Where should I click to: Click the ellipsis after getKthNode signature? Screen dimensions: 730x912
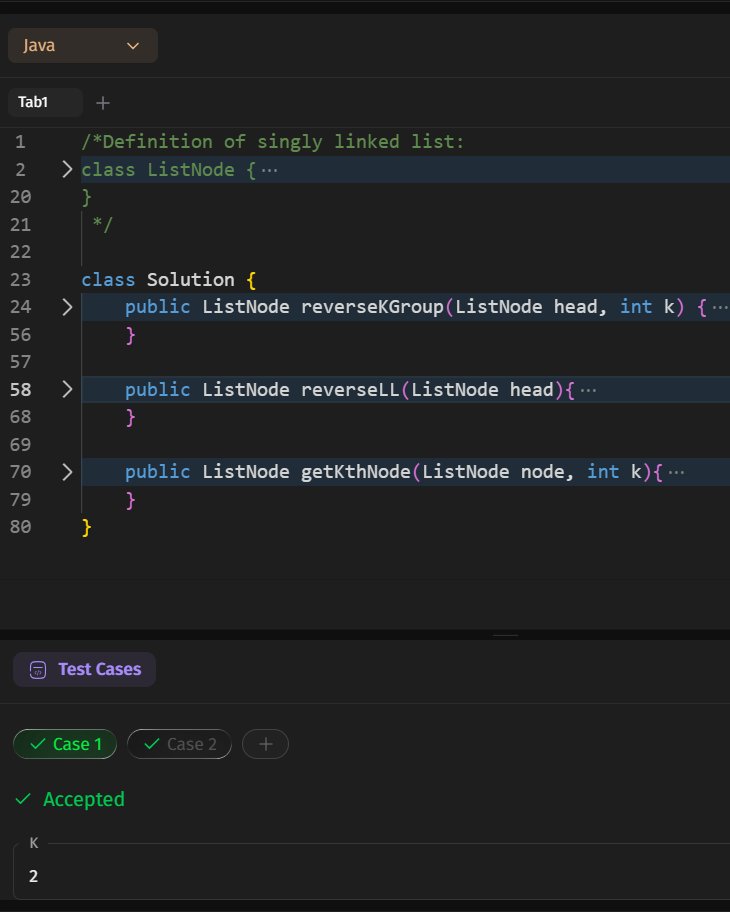(676, 473)
